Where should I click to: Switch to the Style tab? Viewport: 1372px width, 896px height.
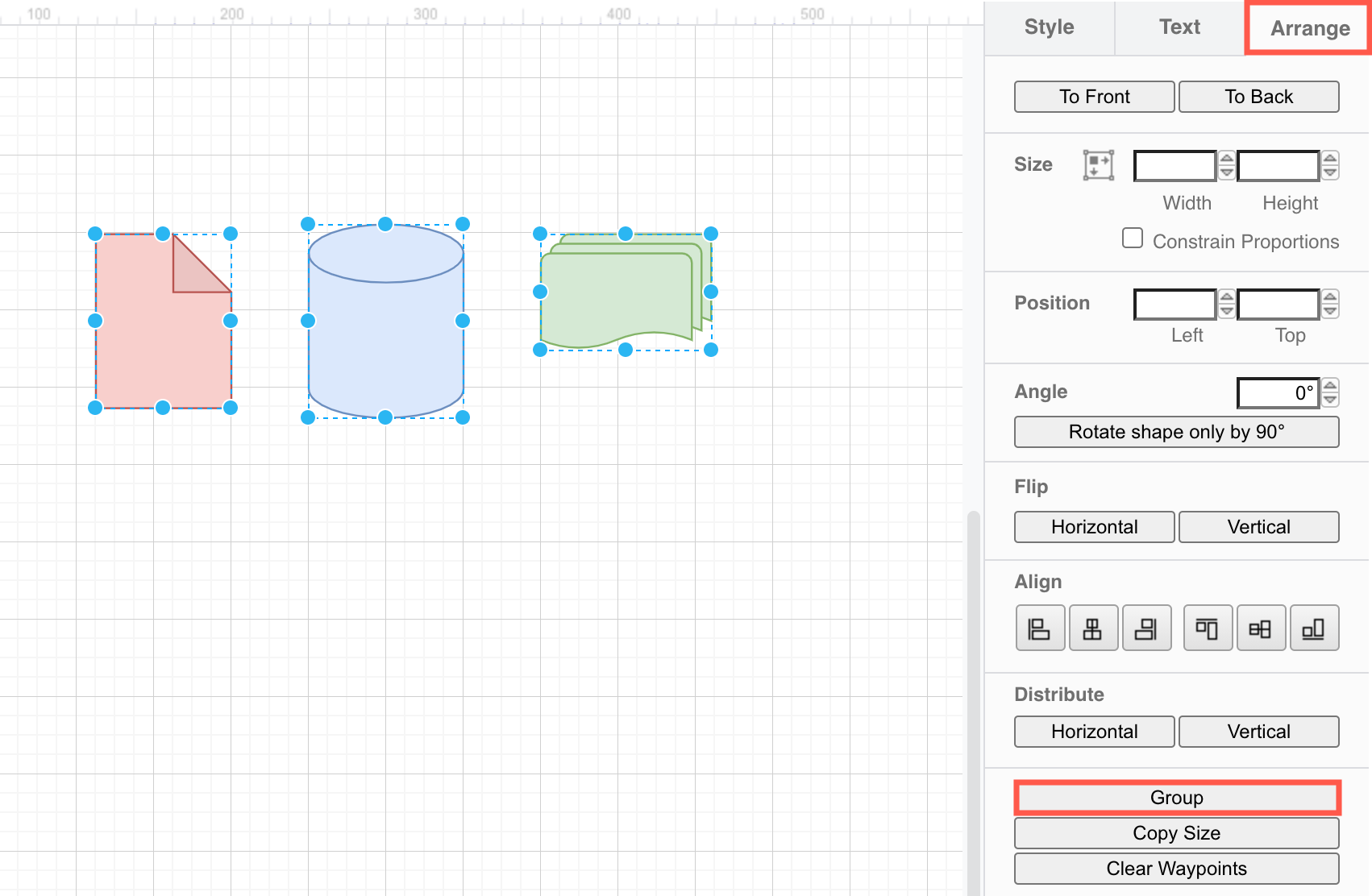tap(1049, 27)
